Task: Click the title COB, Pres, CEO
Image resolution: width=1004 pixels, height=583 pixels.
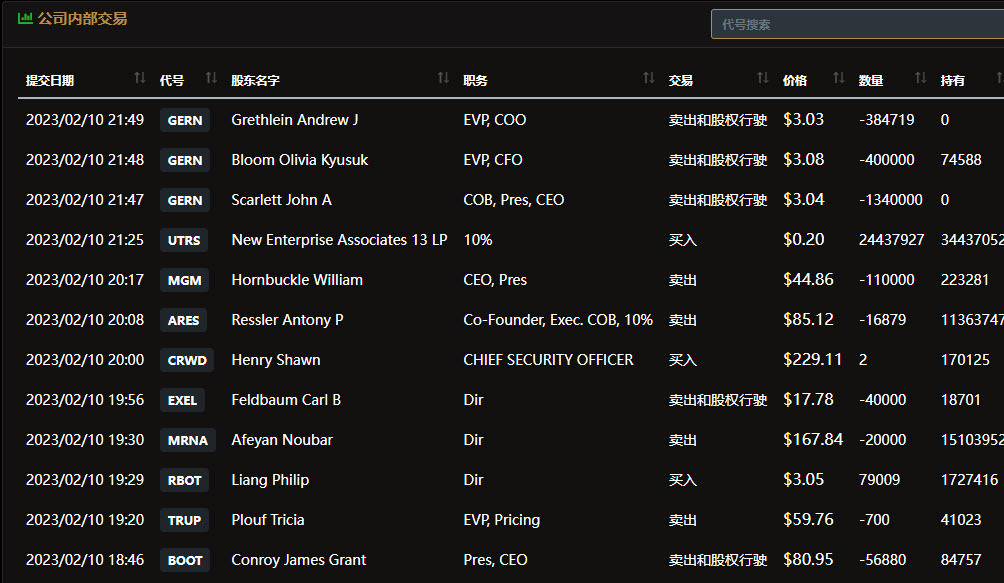Action: (x=514, y=200)
